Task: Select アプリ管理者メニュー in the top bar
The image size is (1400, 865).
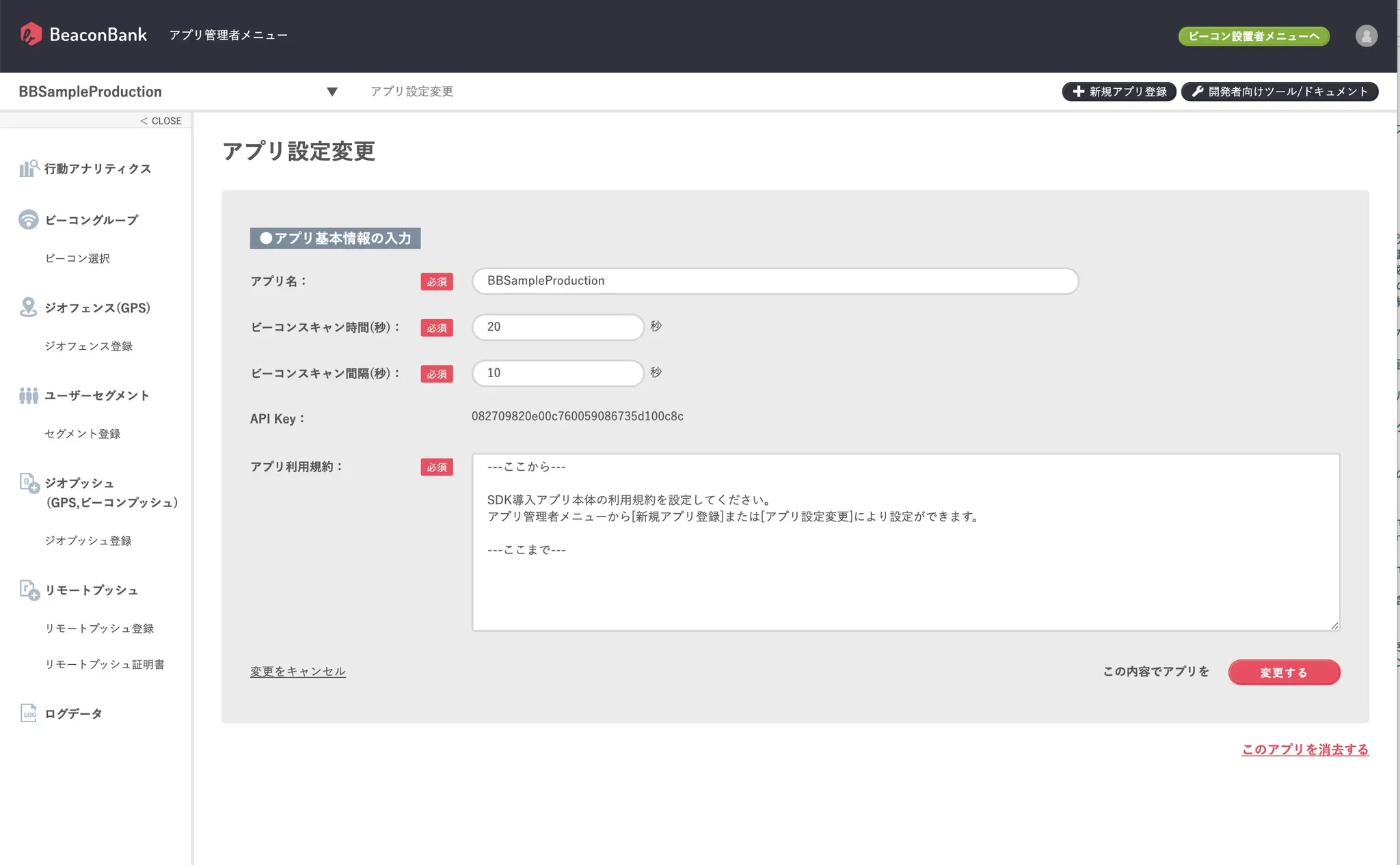Action: (x=228, y=35)
